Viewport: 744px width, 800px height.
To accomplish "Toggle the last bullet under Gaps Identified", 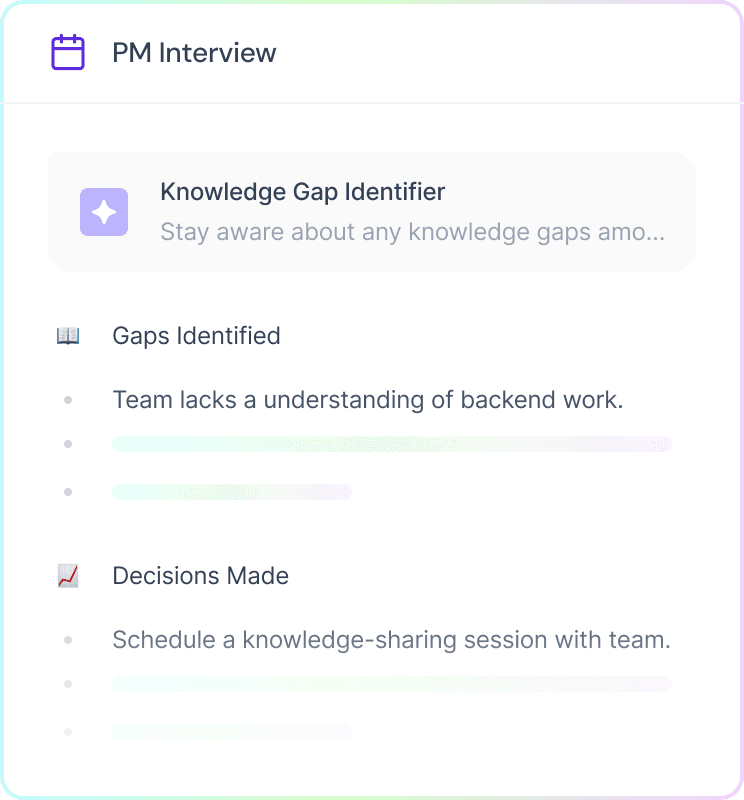I will pyautogui.click(x=68, y=492).
